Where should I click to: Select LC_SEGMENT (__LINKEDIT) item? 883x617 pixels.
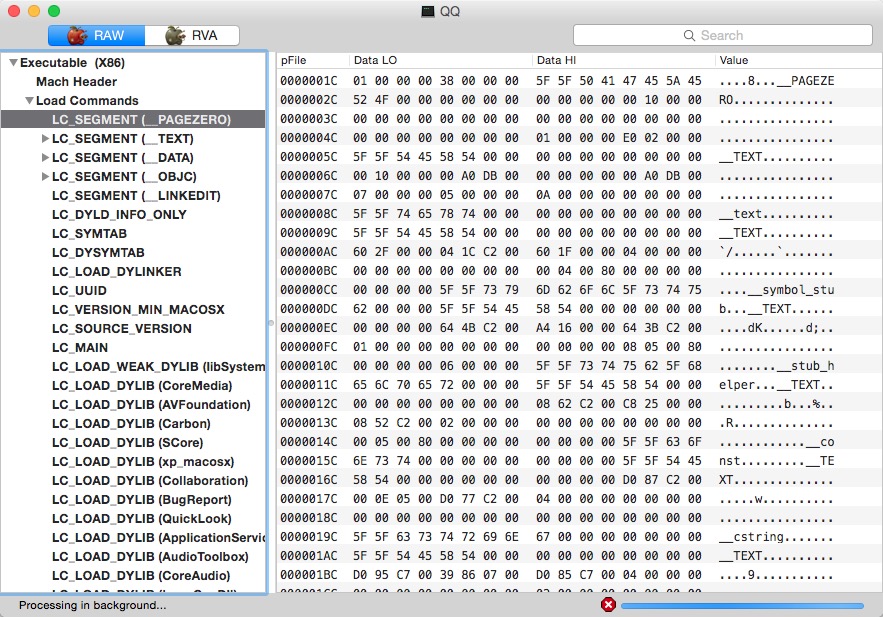click(x=136, y=196)
